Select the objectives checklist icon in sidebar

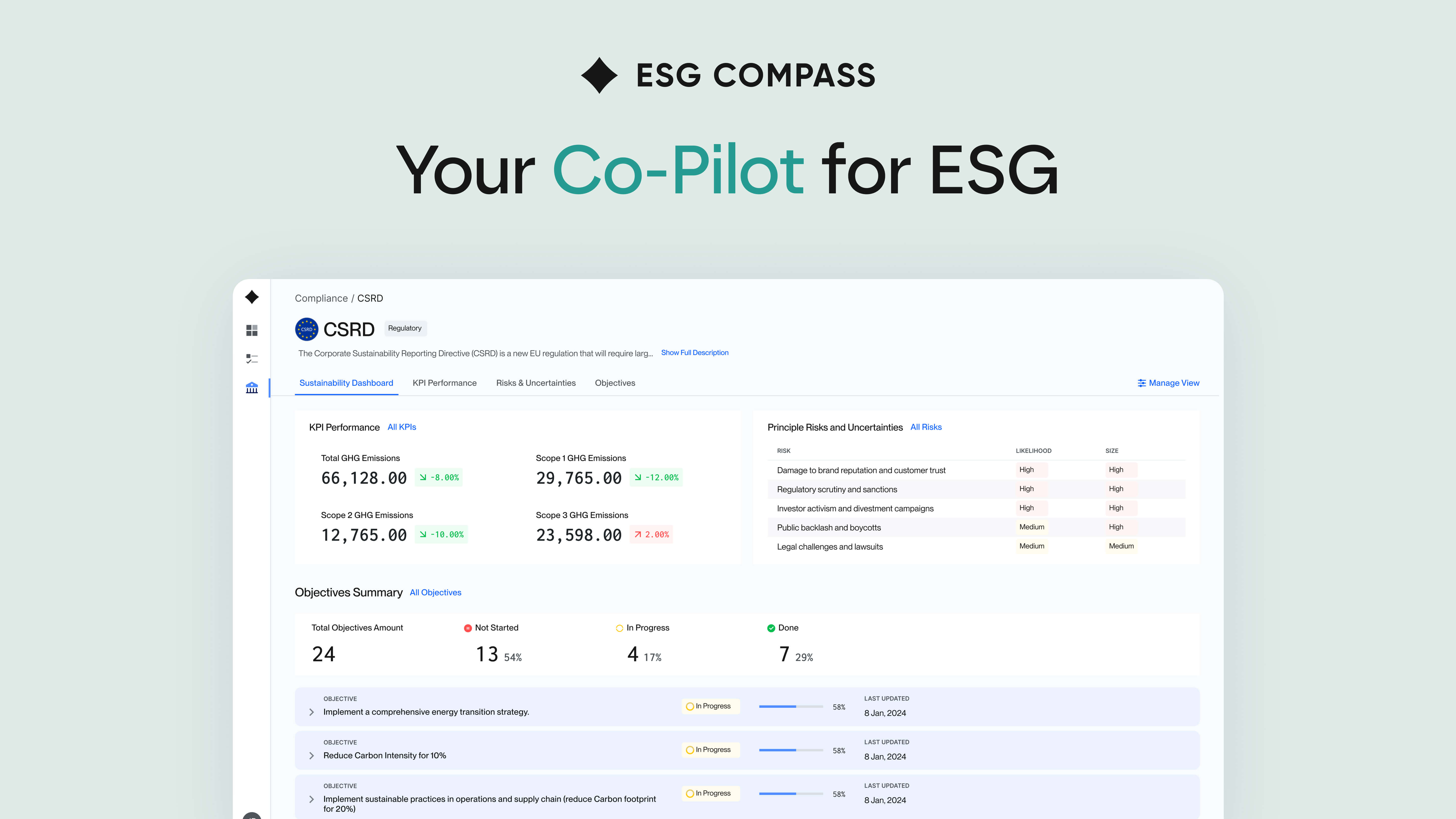[252, 358]
